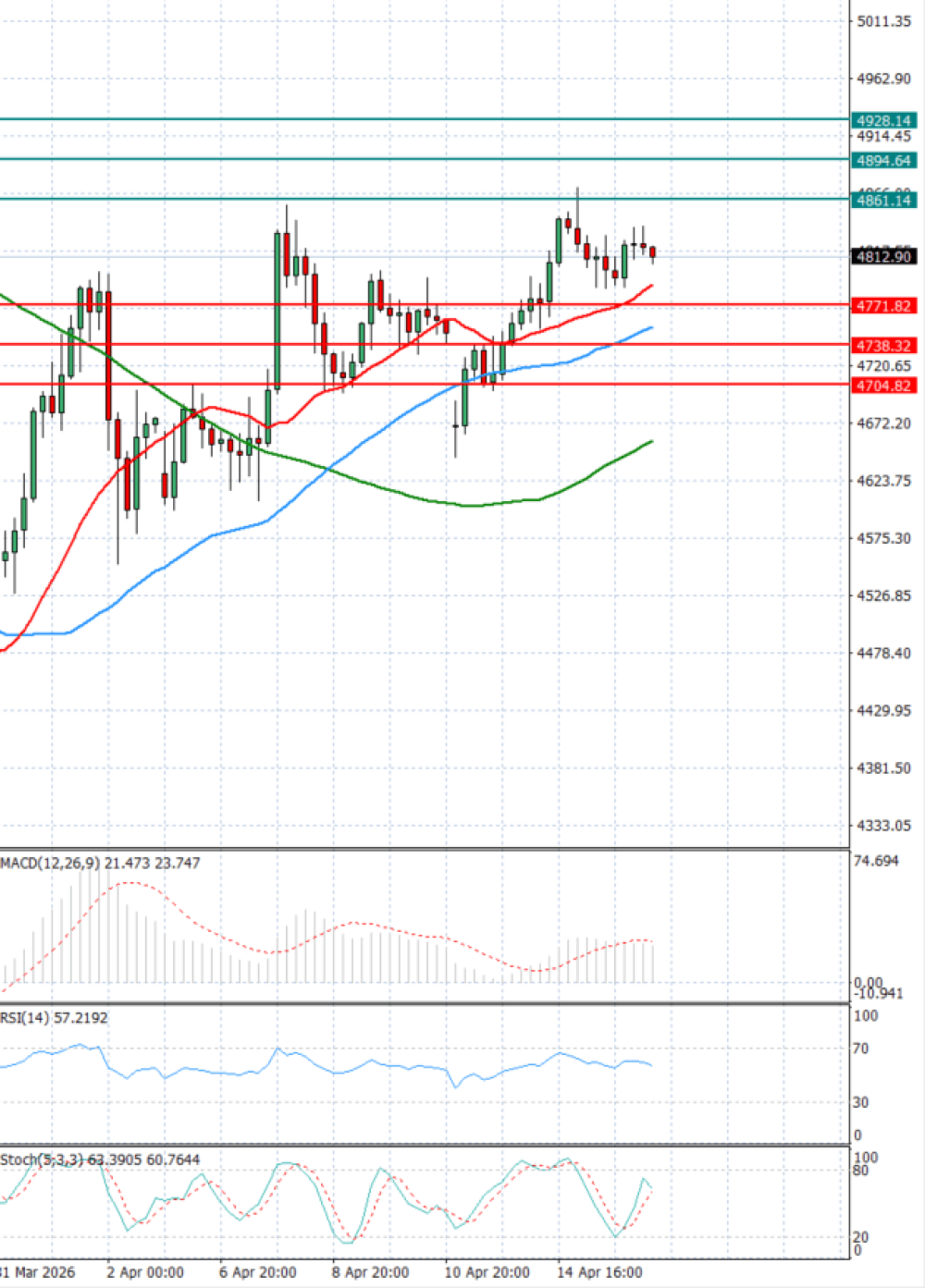The height and width of the screenshot is (1288, 925).
Task: Click the 14 Apr 16:00 date label
Action: coord(599,1272)
